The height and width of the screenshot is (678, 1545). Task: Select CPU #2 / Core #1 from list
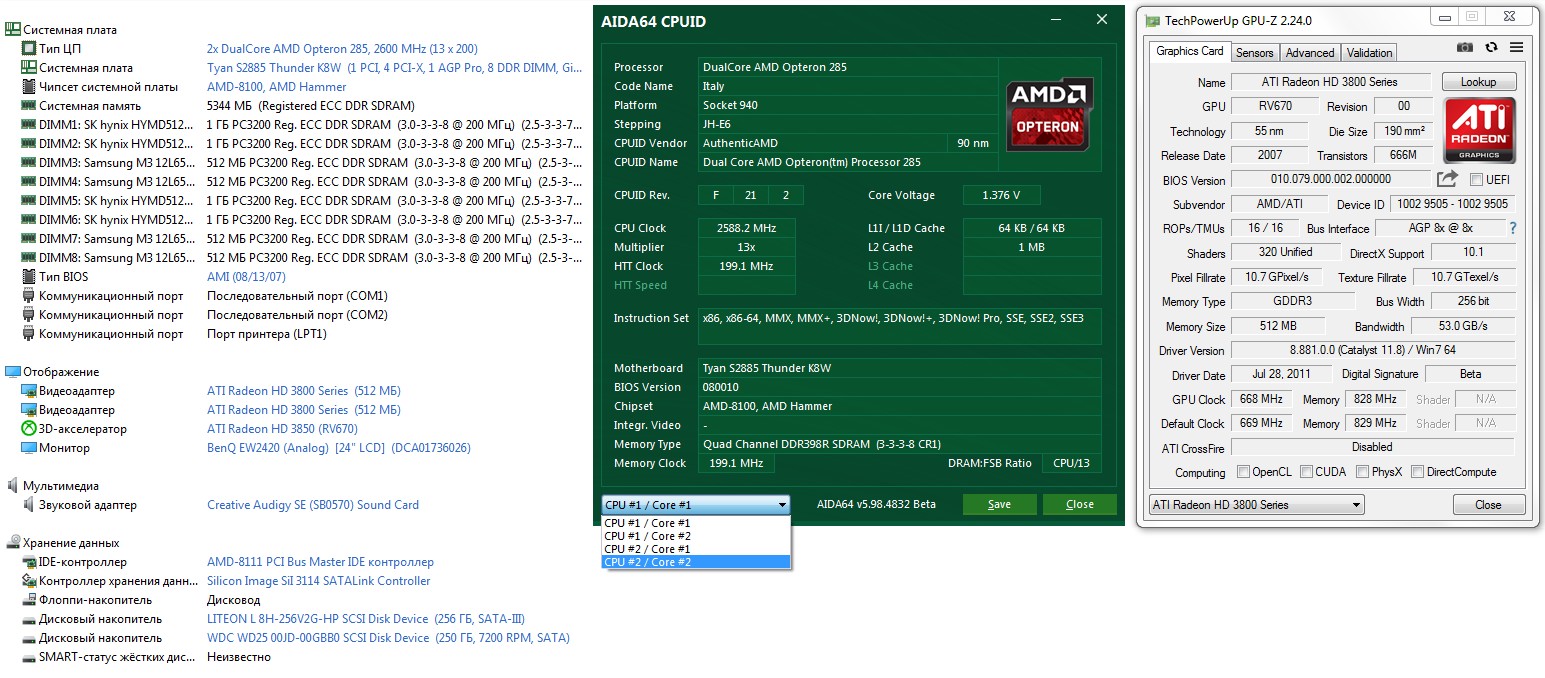click(696, 549)
